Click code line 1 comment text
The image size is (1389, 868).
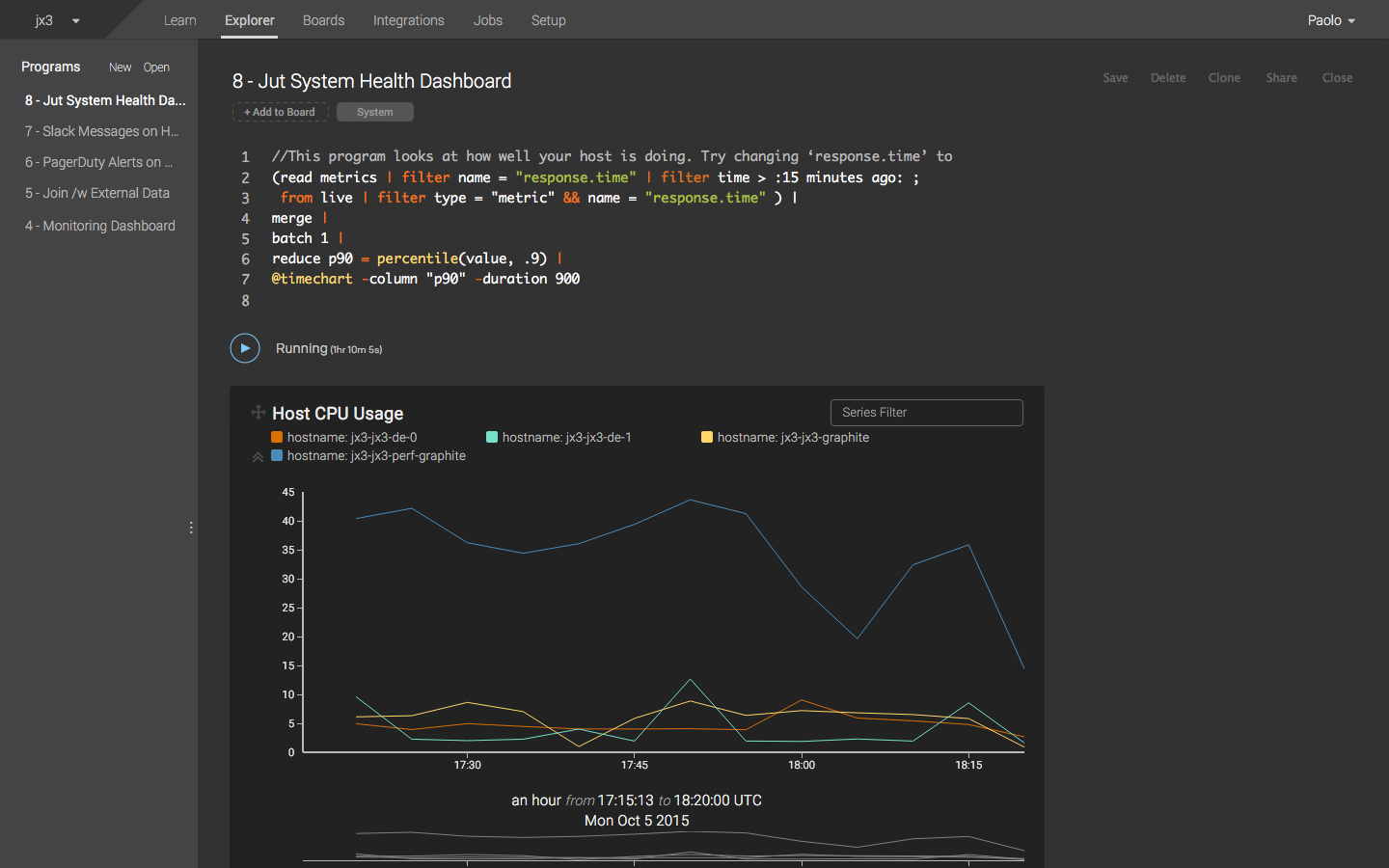pyautogui.click(x=612, y=156)
